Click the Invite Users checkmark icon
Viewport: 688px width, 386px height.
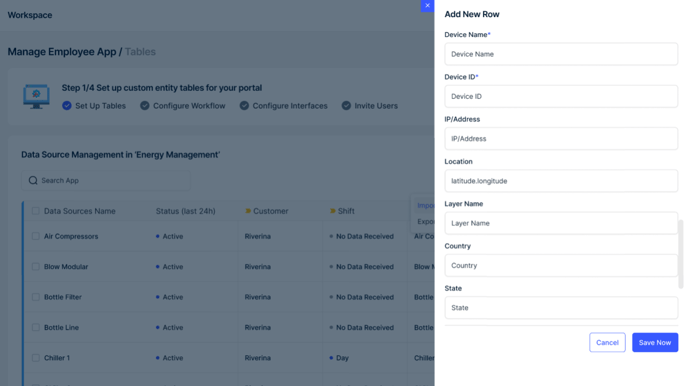(346, 106)
